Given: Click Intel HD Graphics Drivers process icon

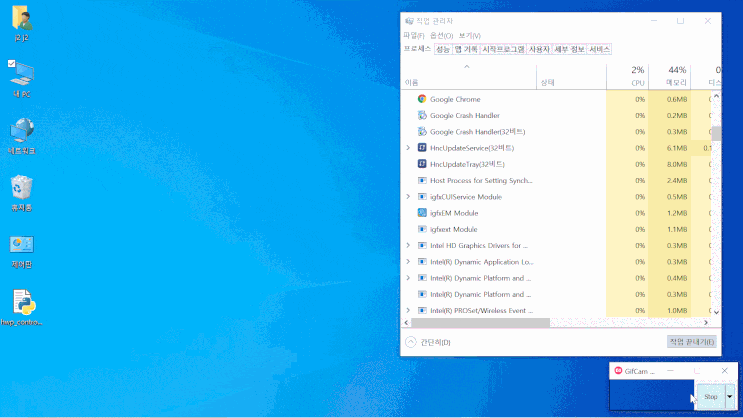Looking at the screenshot, I should tap(422, 245).
